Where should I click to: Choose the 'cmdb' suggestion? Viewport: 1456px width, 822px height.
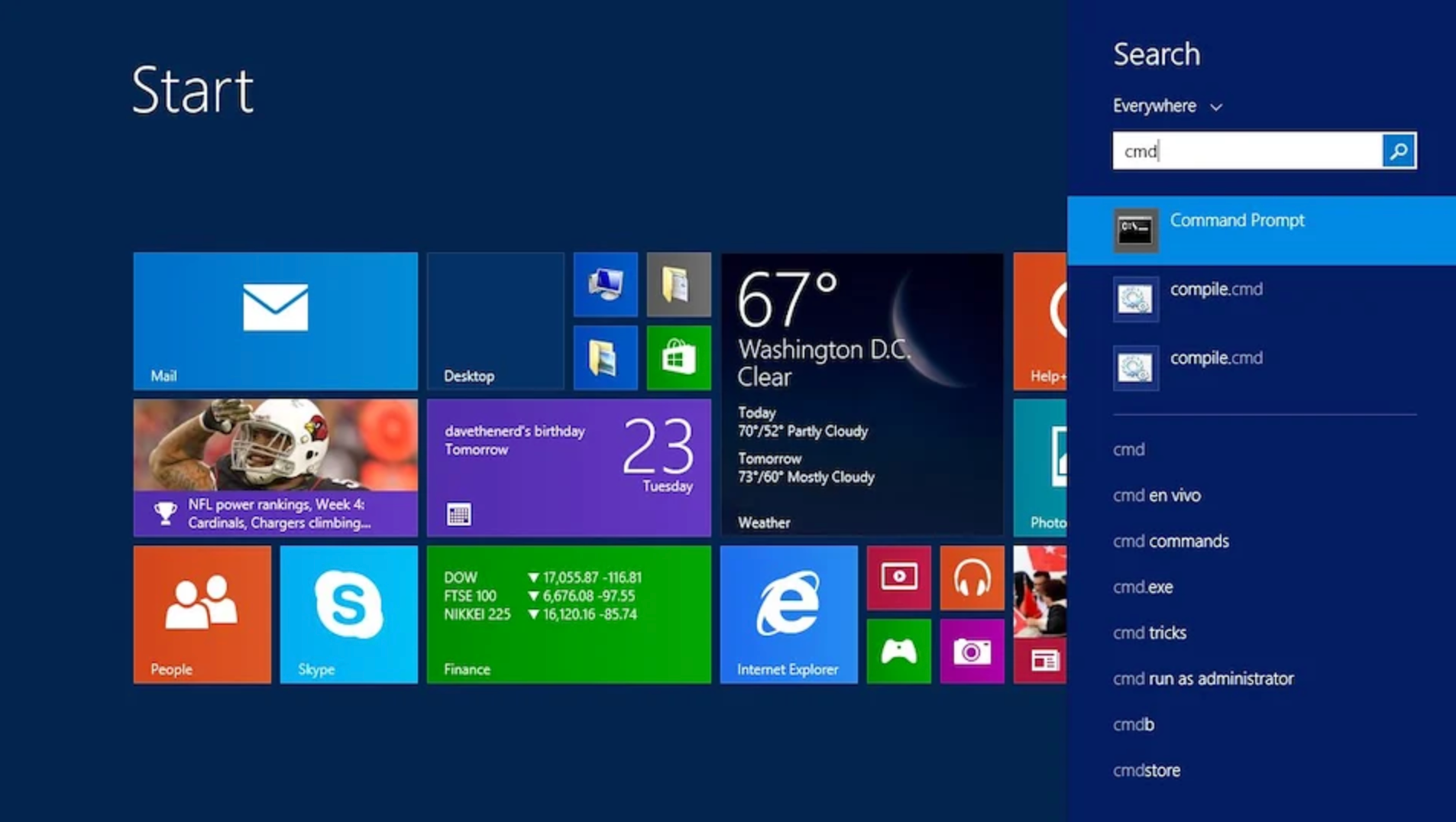point(1133,724)
